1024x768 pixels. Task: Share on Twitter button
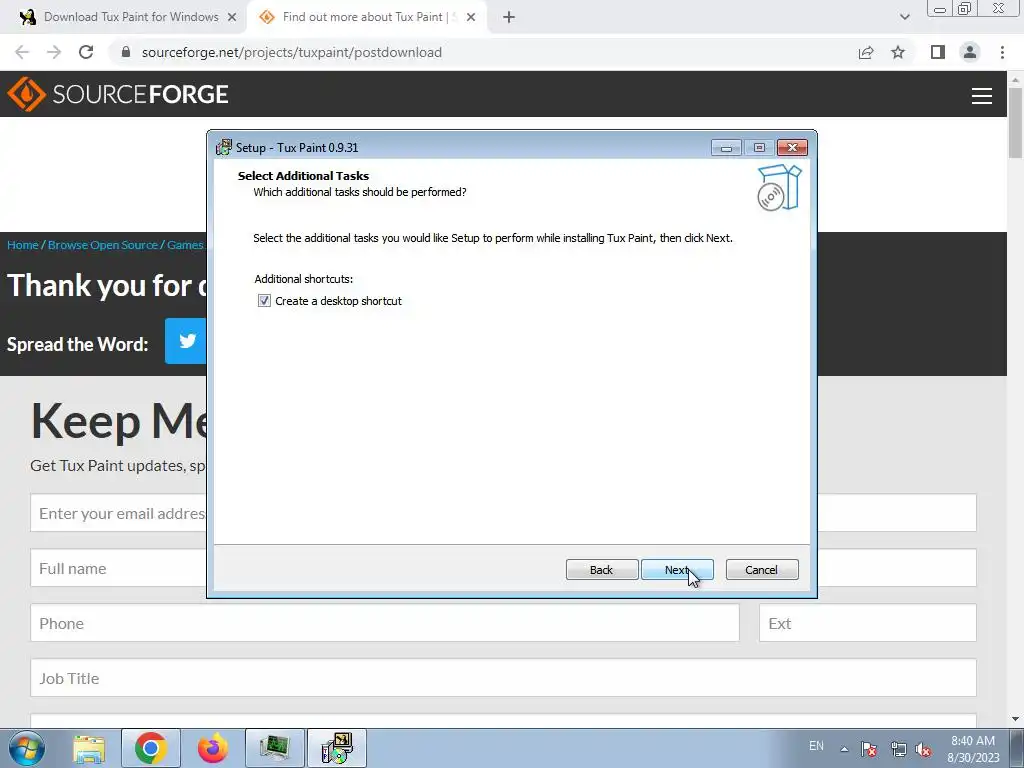pos(185,341)
